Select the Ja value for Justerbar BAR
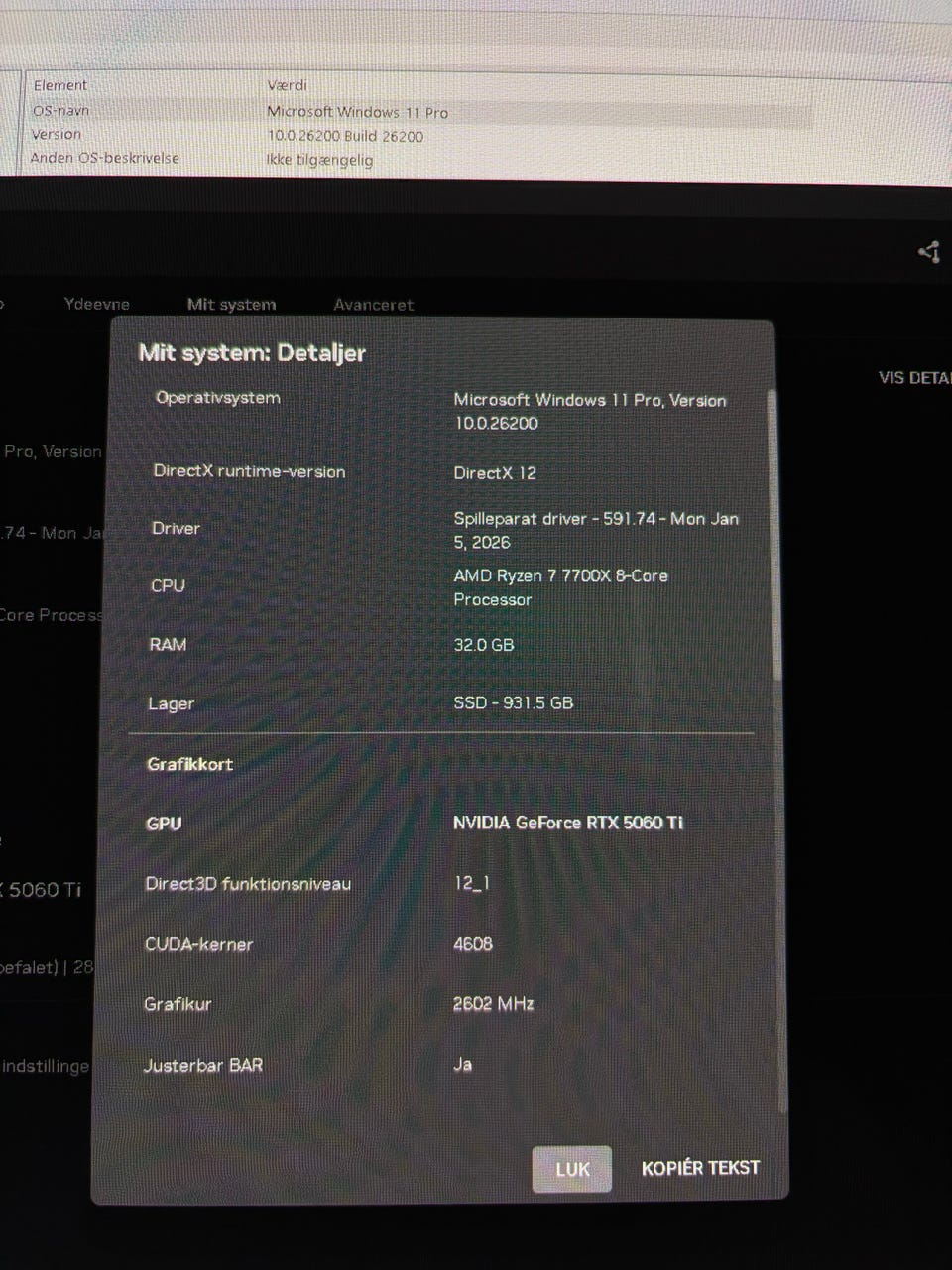The image size is (952, 1270). 462,1064
